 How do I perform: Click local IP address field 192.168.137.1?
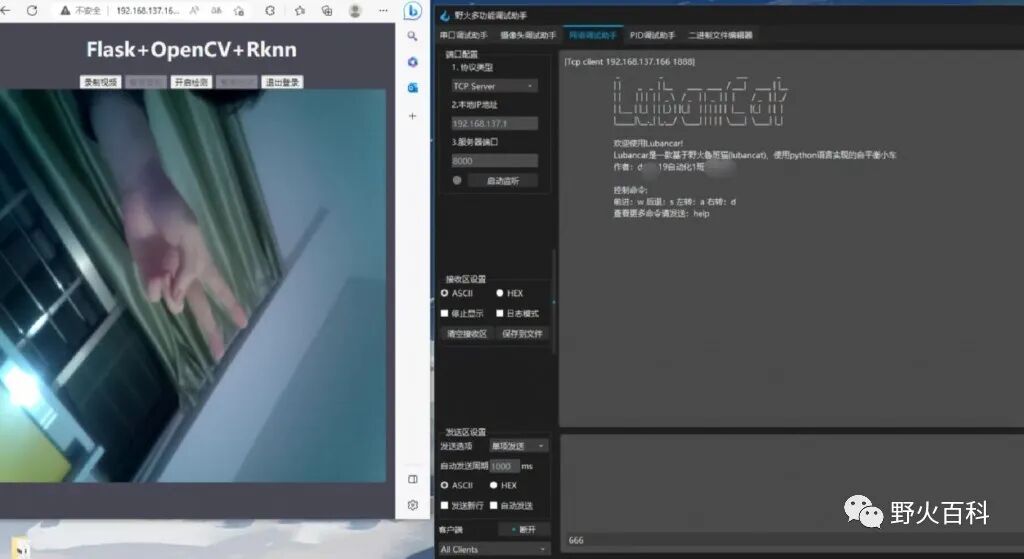pos(494,123)
